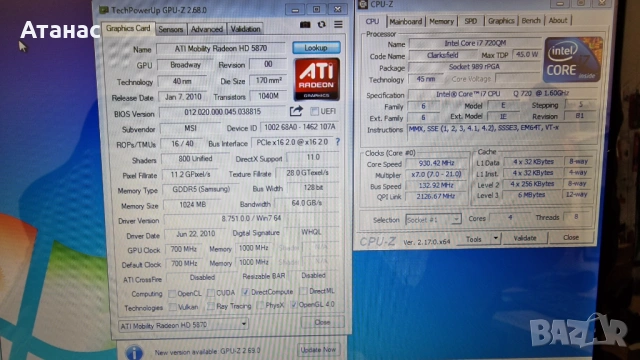Open CPU-Z Mainboard tab

(x=405, y=21)
